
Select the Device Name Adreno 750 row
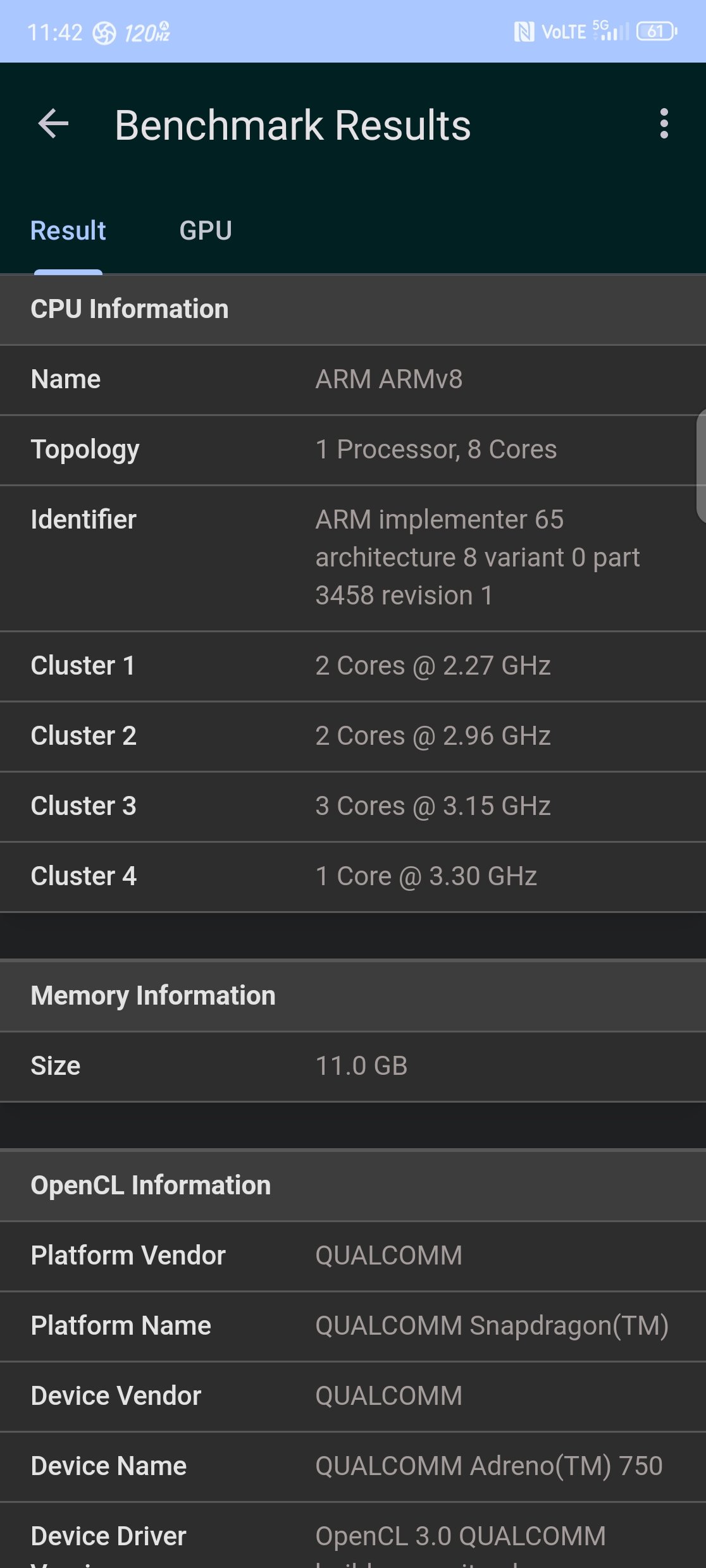tap(353, 1466)
